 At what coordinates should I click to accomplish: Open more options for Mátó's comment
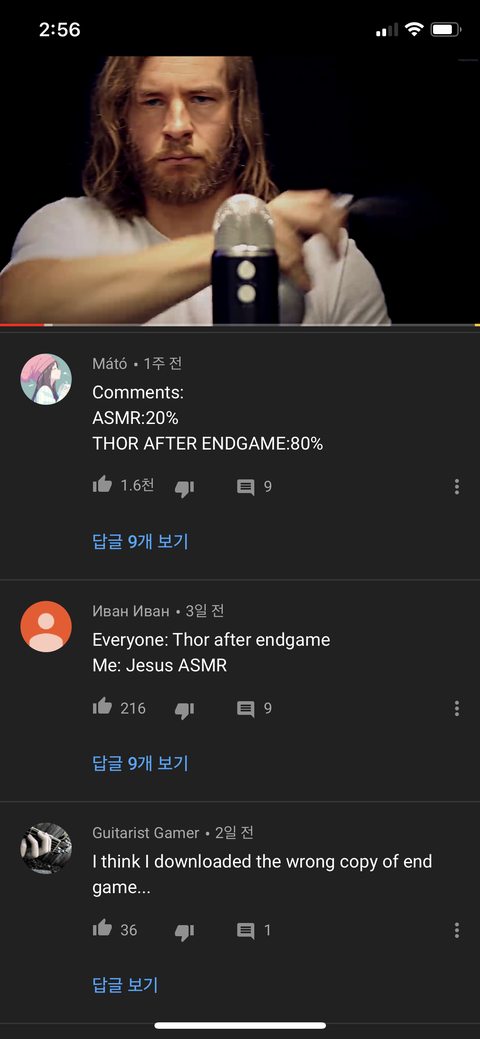click(457, 487)
